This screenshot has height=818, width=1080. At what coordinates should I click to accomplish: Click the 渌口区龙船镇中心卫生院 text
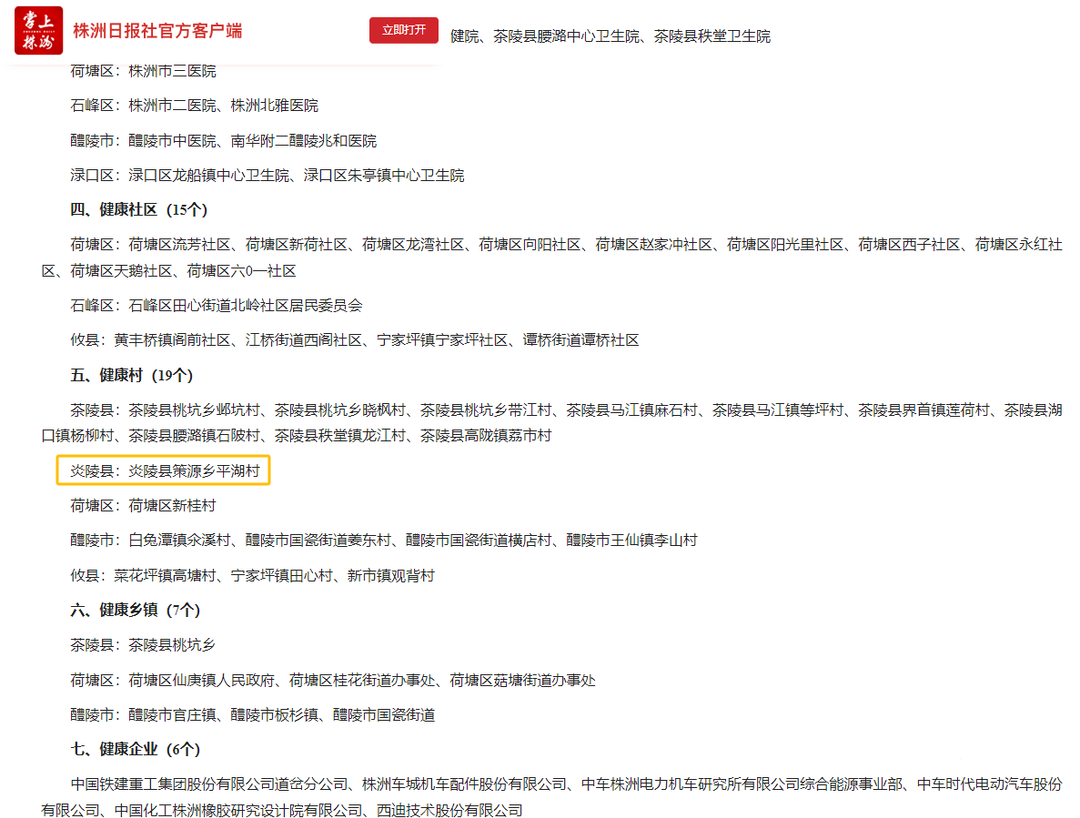(209, 175)
